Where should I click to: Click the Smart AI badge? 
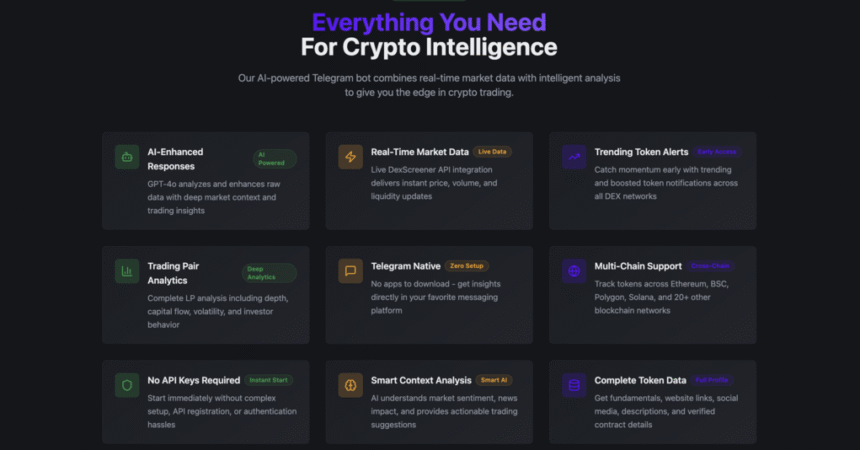(494, 380)
